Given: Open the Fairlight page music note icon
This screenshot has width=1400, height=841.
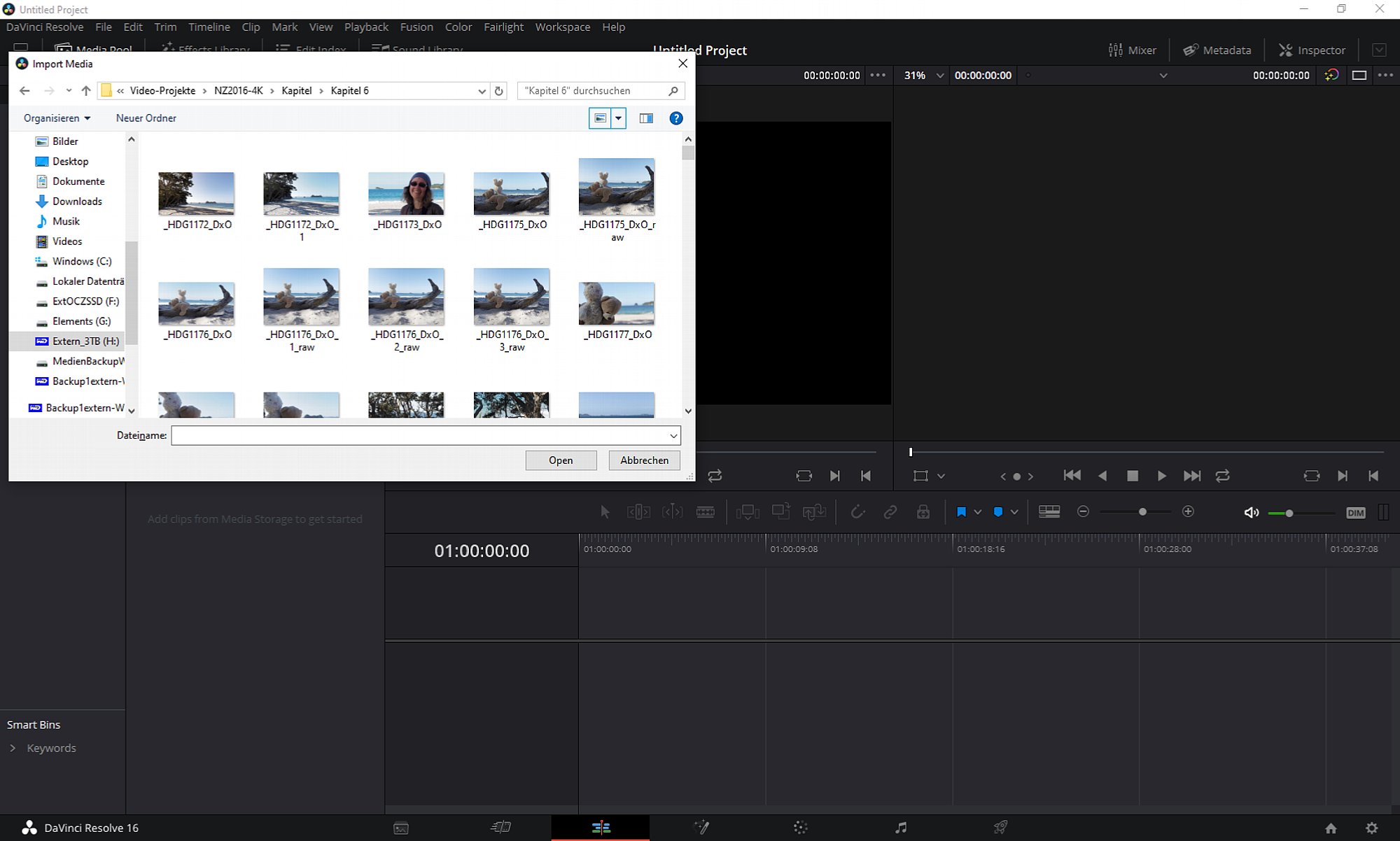Looking at the screenshot, I should tap(901, 828).
